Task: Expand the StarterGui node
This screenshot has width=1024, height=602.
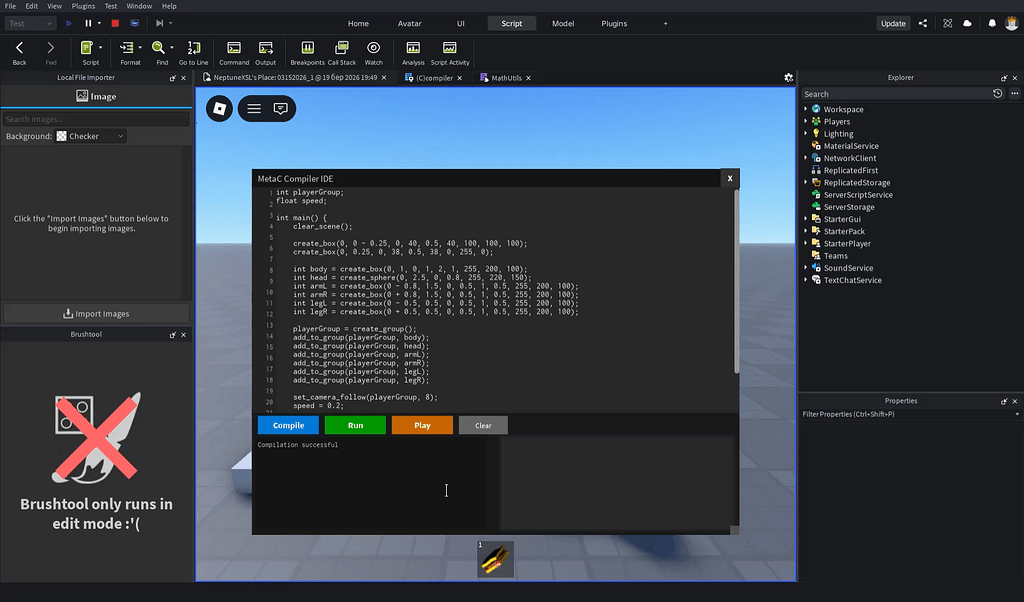Action: click(x=805, y=219)
